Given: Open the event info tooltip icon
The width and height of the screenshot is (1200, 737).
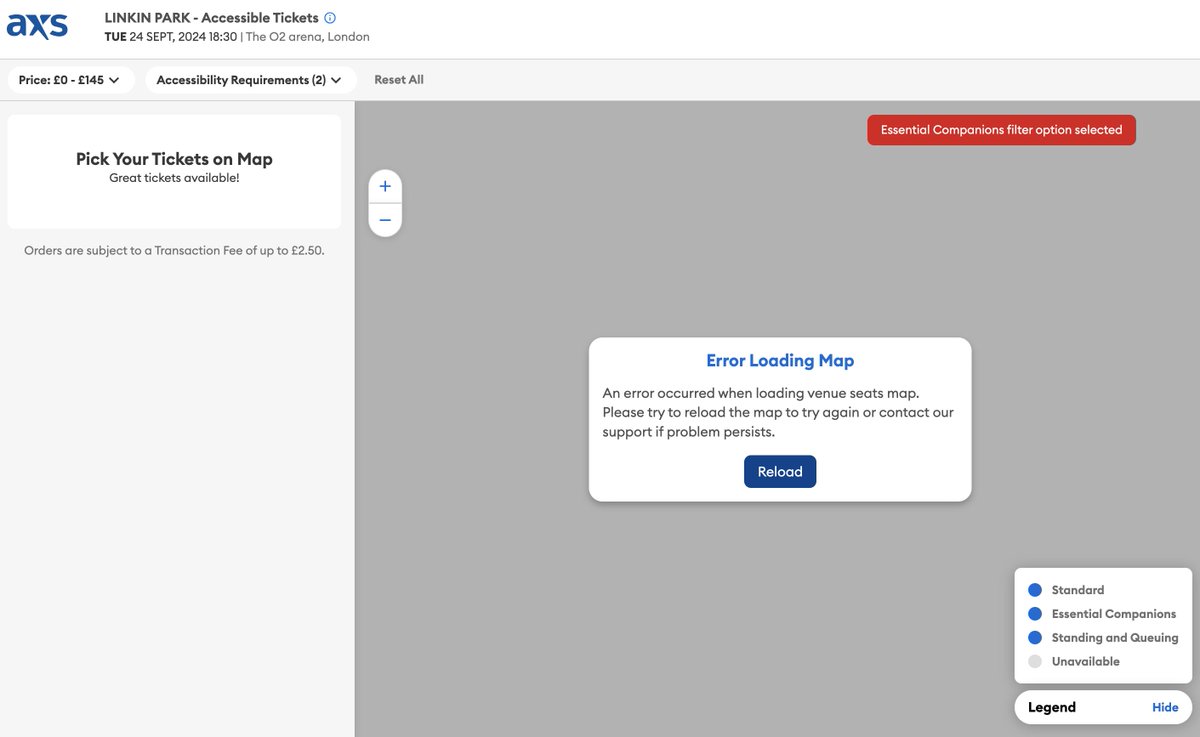Looking at the screenshot, I should click(330, 17).
